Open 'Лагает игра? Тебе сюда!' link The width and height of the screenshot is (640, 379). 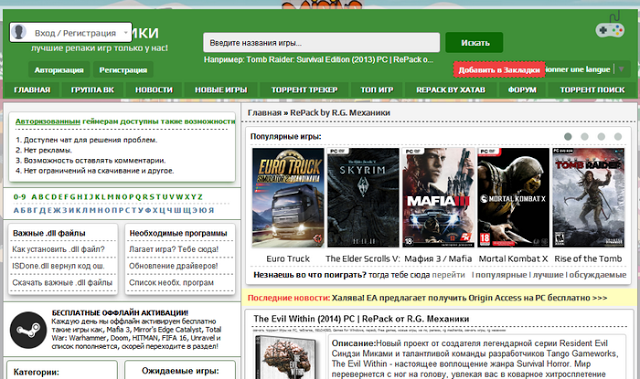(x=174, y=249)
